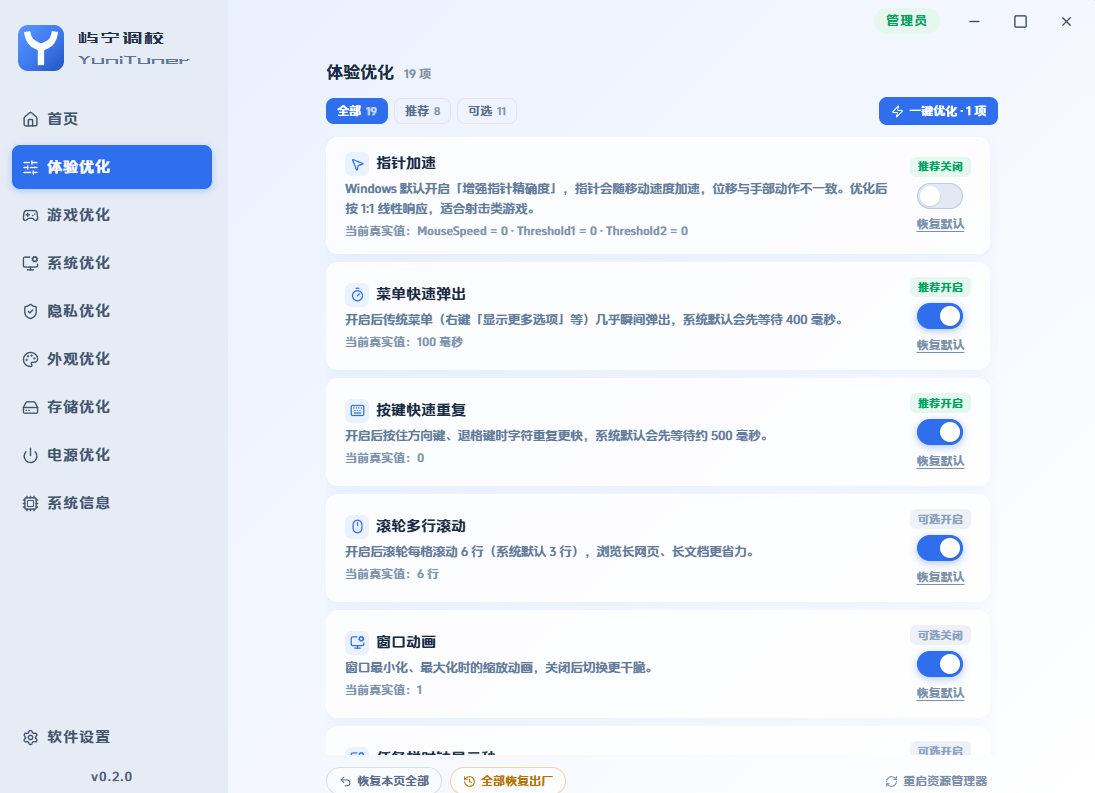Click the MouseSpeed = 0 value text
The height and width of the screenshot is (793, 1095).
(x=462, y=231)
